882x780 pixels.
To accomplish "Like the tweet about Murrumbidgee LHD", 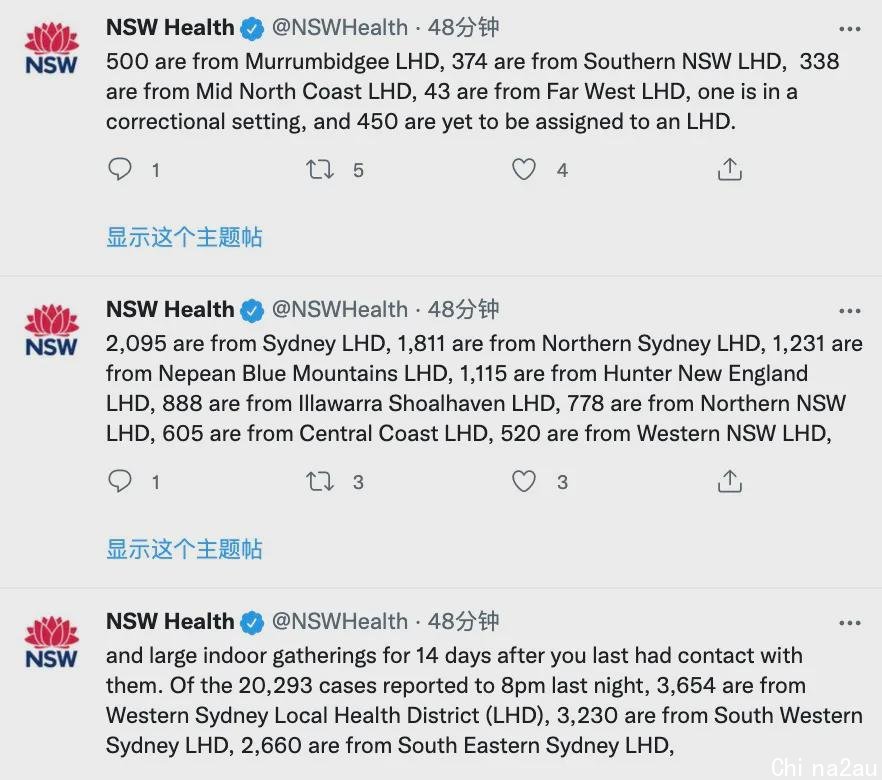I will [524, 169].
